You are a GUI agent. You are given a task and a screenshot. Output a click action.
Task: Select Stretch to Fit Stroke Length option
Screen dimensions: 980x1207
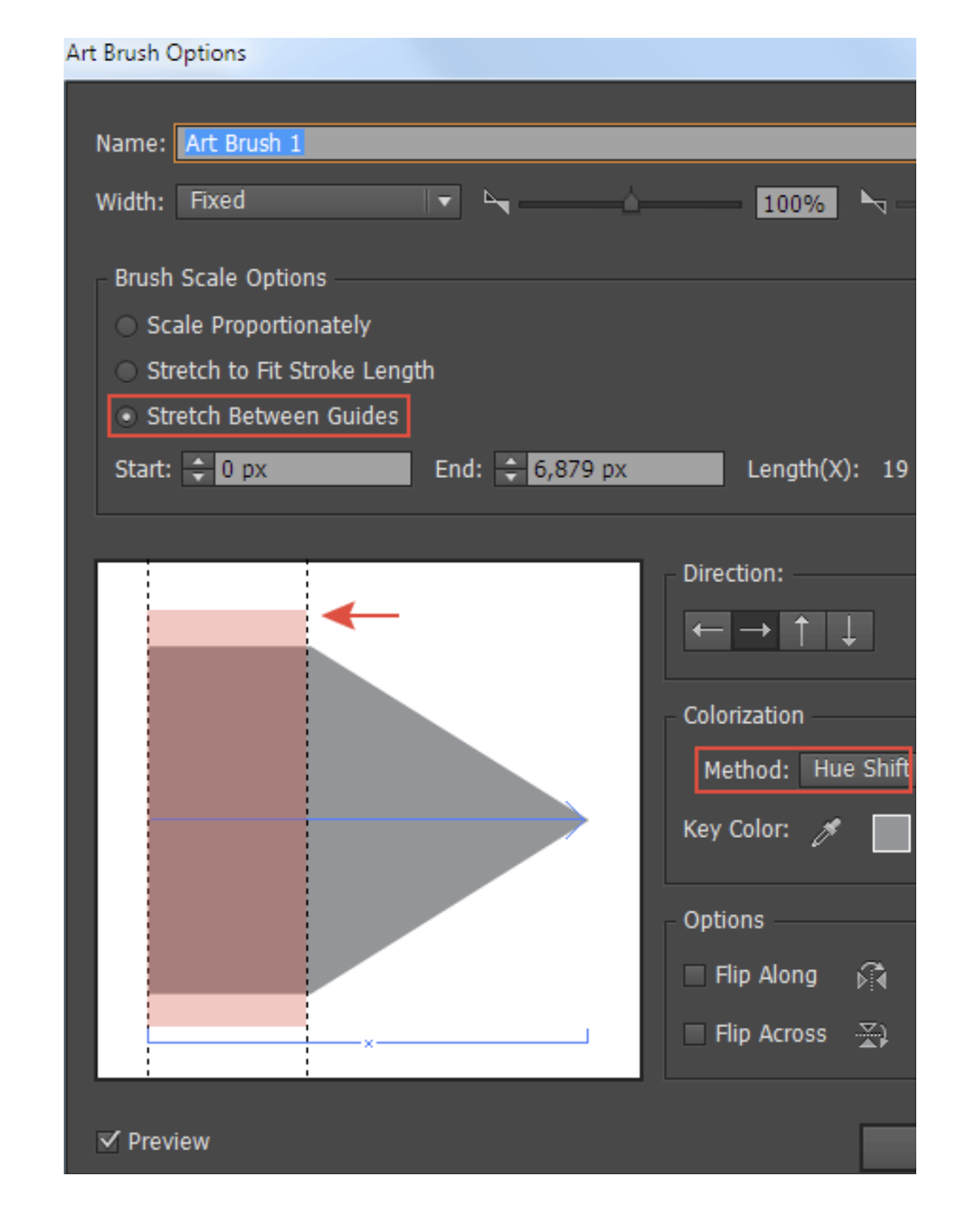pos(127,371)
